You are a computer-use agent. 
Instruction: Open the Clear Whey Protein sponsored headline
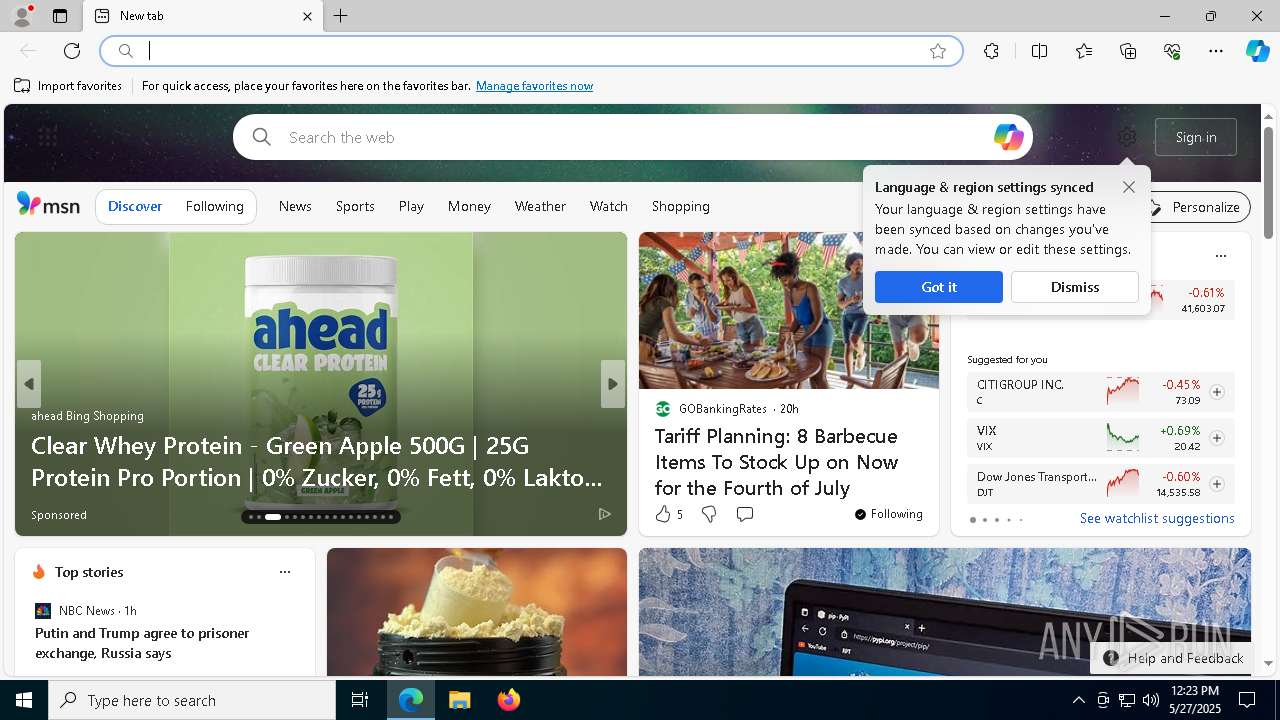(x=317, y=461)
